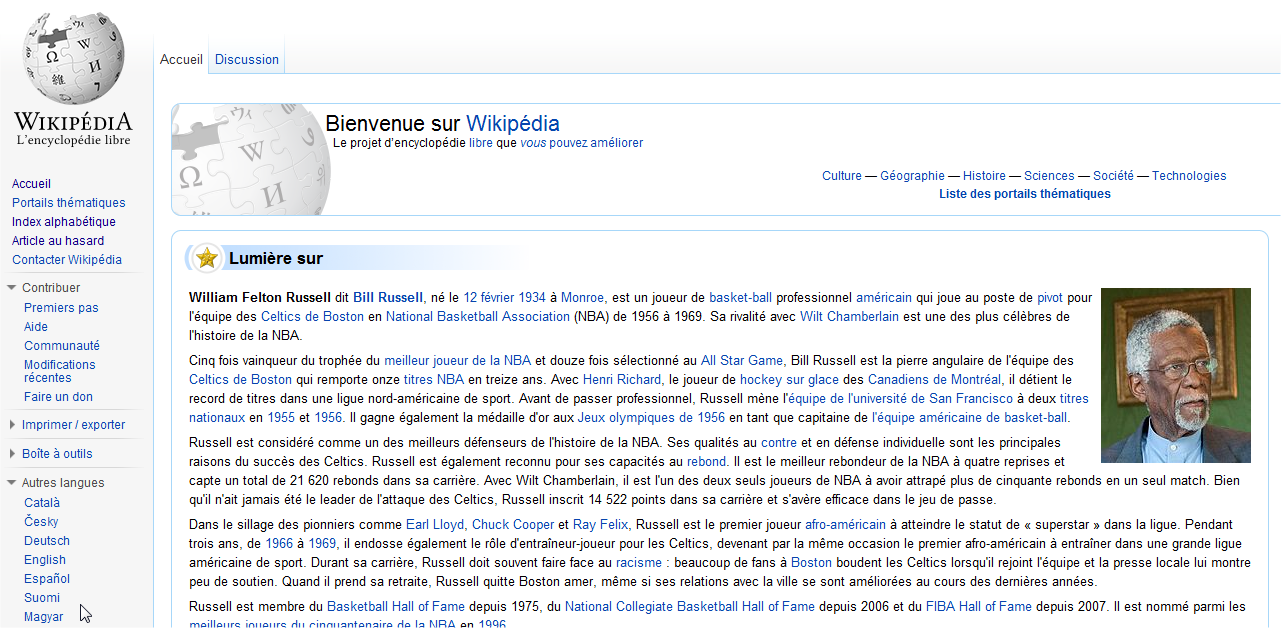The height and width of the screenshot is (628, 1281).
Task: Open the Monroe link
Action: tap(584, 298)
